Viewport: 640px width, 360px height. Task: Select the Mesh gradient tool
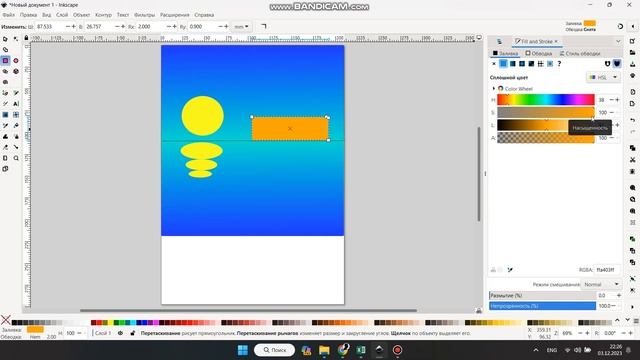coord(16,115)
